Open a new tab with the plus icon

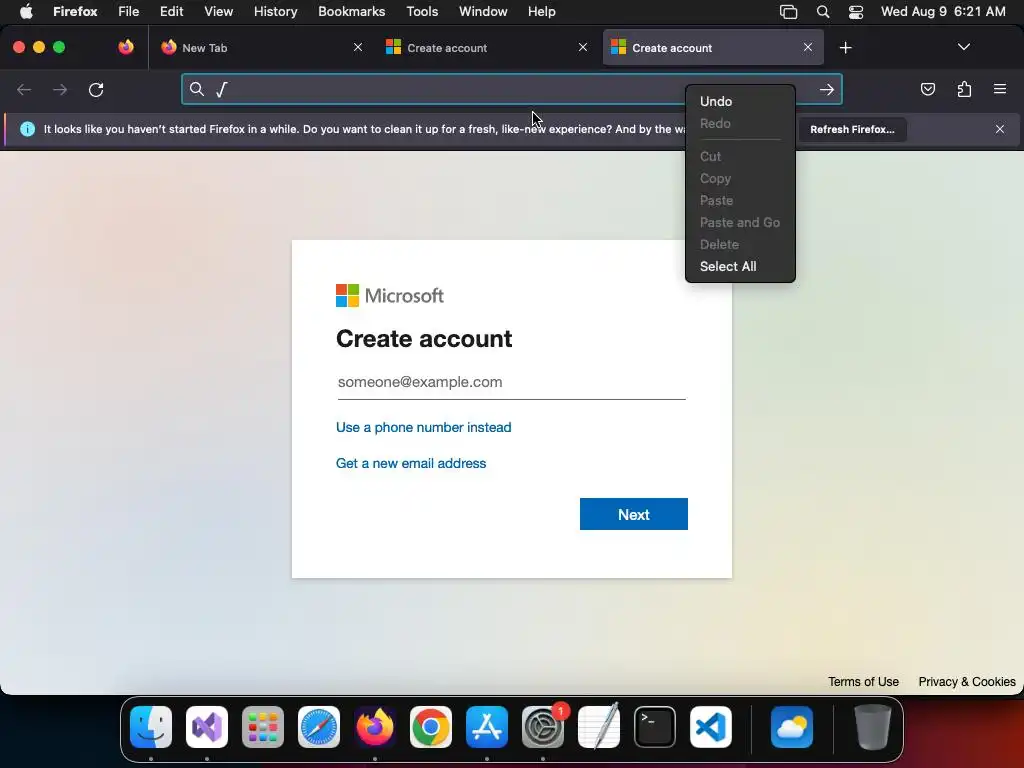tap(846, 48)
